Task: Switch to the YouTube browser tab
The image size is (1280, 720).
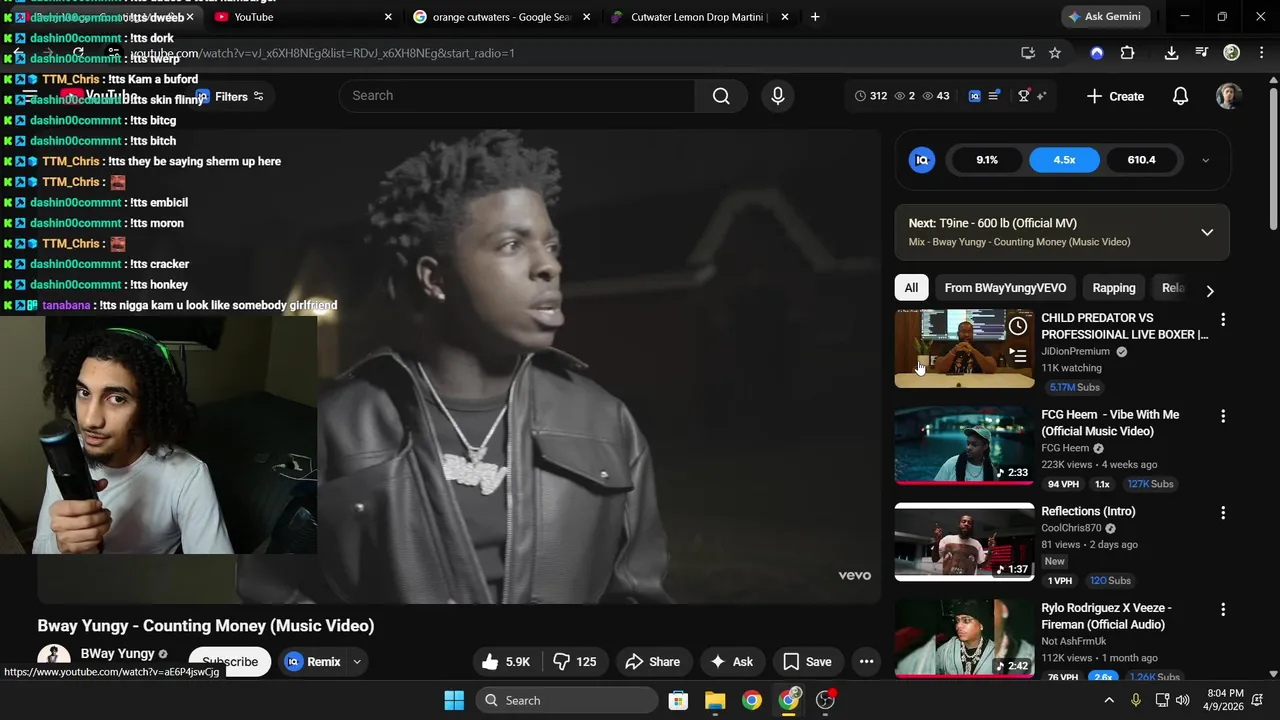Action: (303, 17)
